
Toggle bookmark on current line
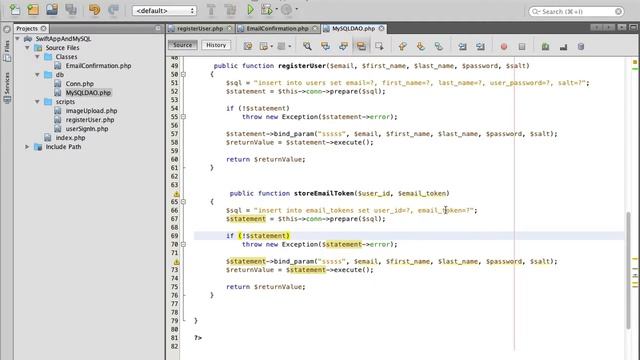(438, 46)
